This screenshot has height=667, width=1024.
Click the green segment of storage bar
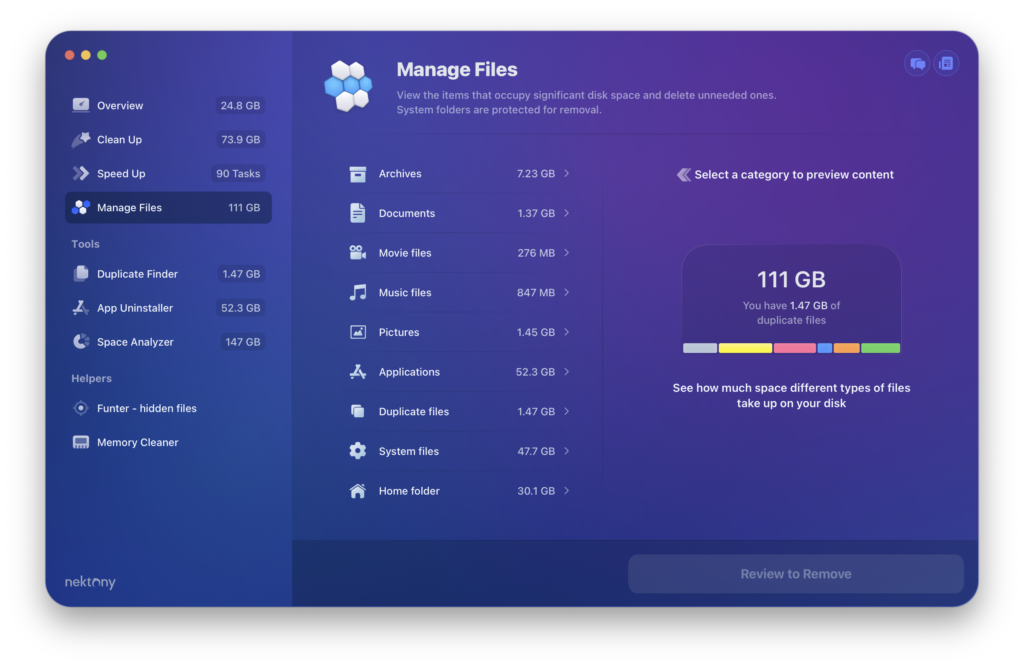[880, 348]
